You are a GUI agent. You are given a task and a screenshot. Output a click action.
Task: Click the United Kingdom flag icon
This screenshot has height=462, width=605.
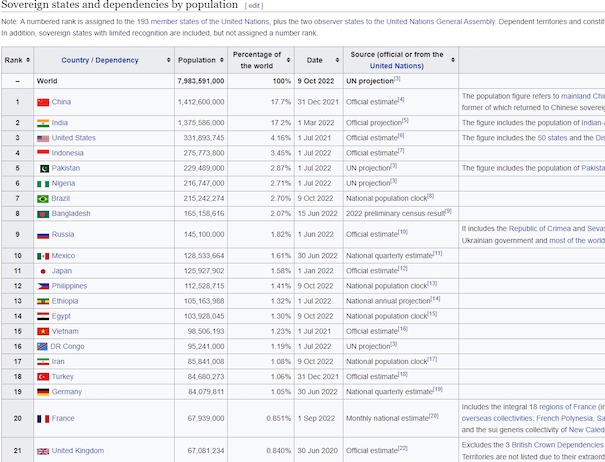click(x=43, y=451)
